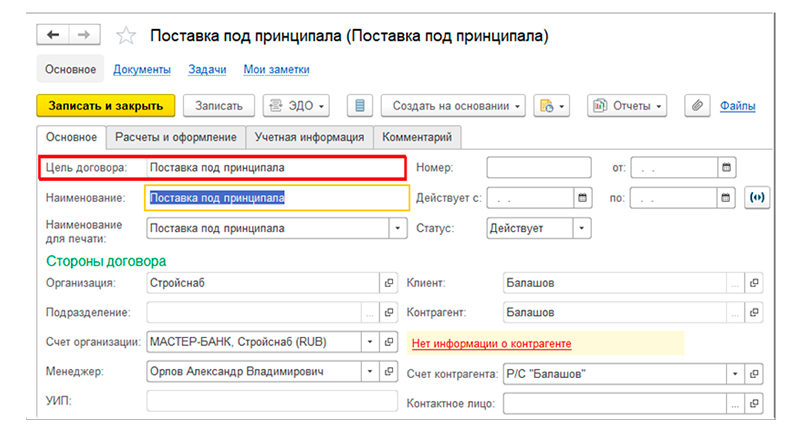Expand Счет контрагента dropdown arrow
This screenshot has width=805, height=432.
tap(735, 374)
